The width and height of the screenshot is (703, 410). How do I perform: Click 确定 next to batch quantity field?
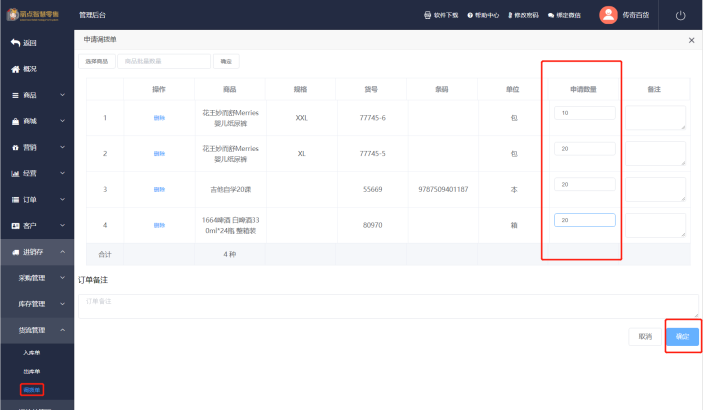pos(226,61)
